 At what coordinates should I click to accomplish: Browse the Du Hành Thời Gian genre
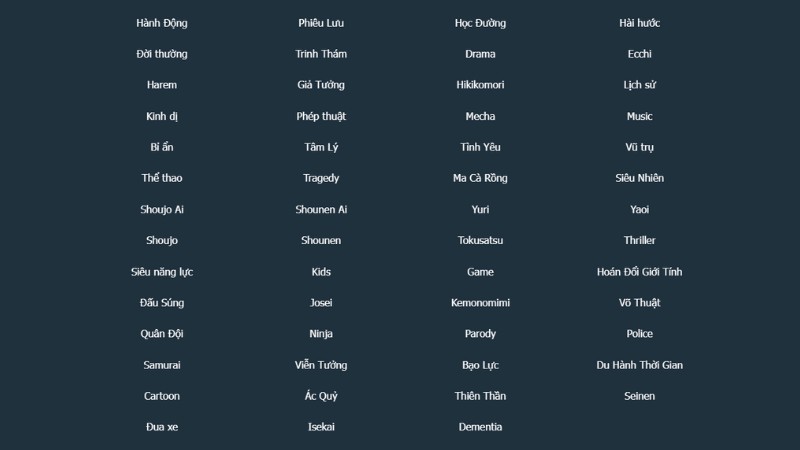[x=640, y=365]
